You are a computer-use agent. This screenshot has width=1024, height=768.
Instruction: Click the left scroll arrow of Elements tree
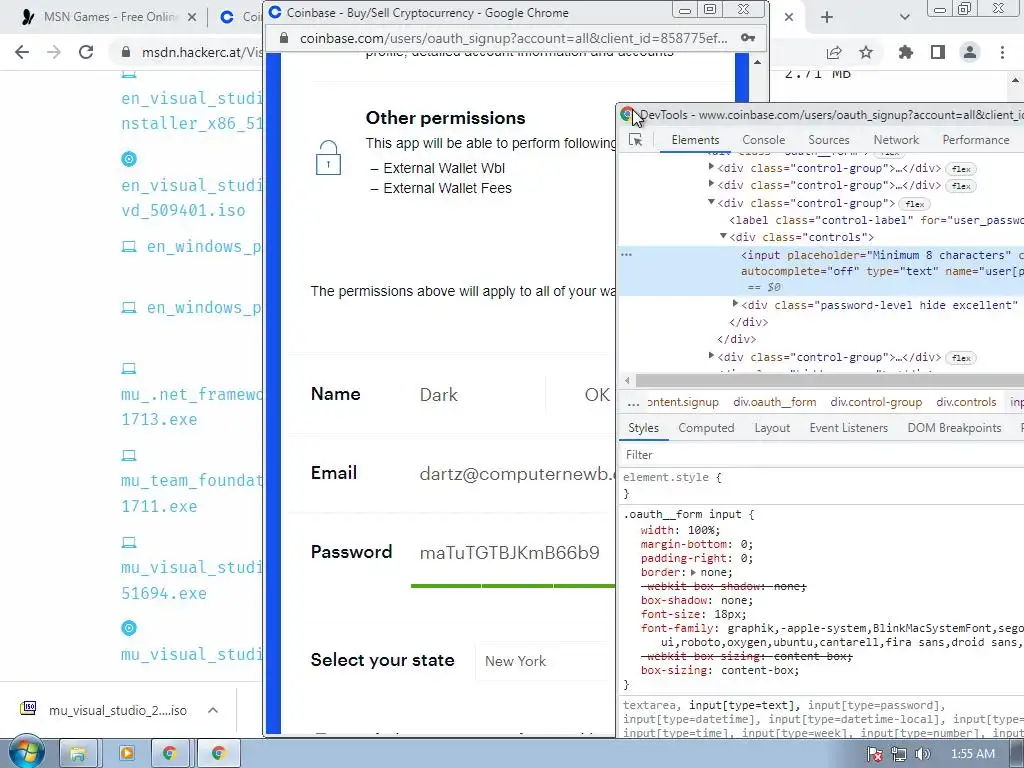click(627, 381)
